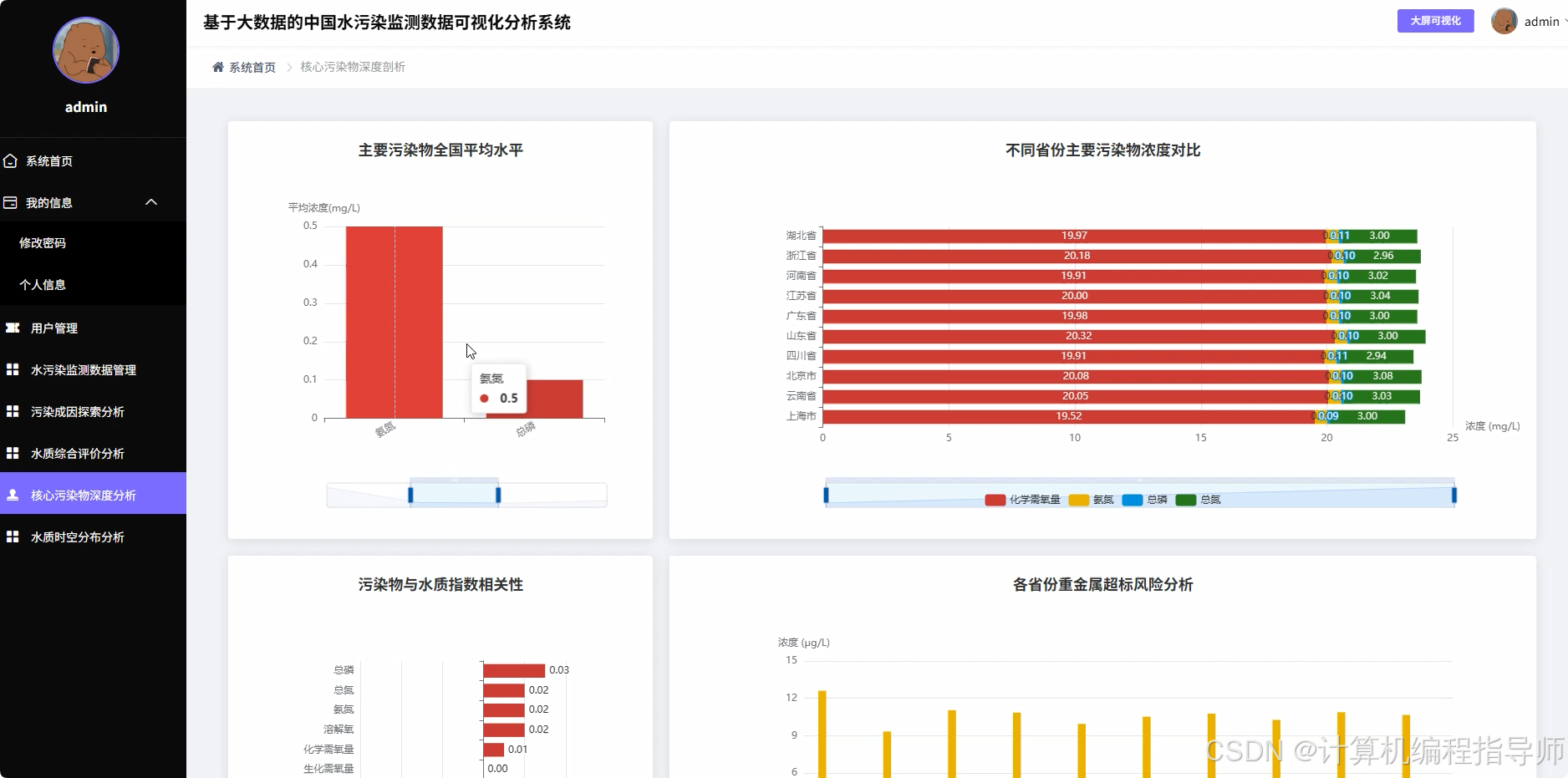The height and width of the screenshot is (778, 1568).
Task: Click the chart title 各省份重金属超标风险分析
Action: 1102,585
